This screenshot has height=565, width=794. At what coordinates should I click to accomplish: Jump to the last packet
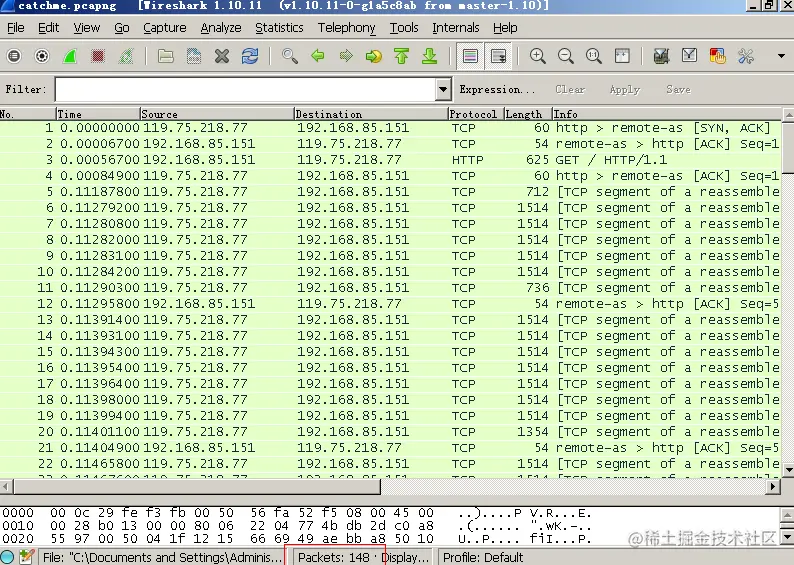429,56
